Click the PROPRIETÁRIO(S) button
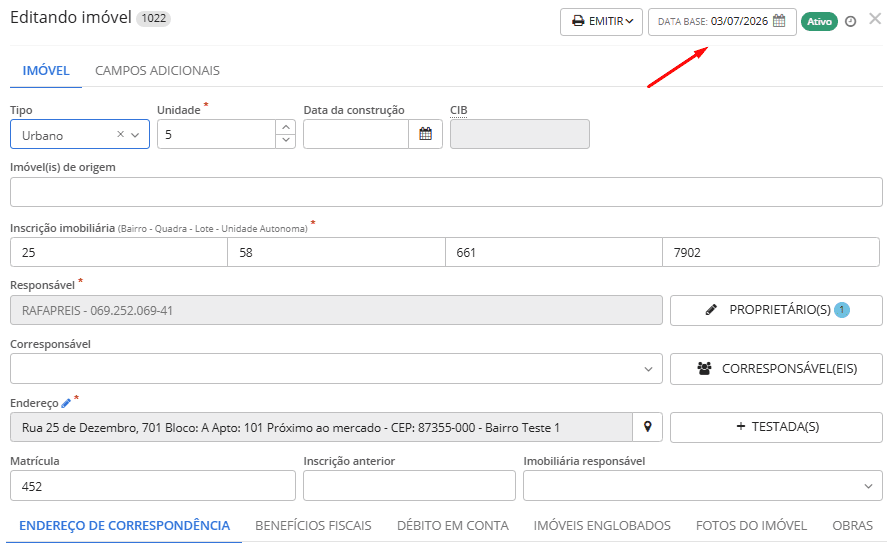 (776, 310)
